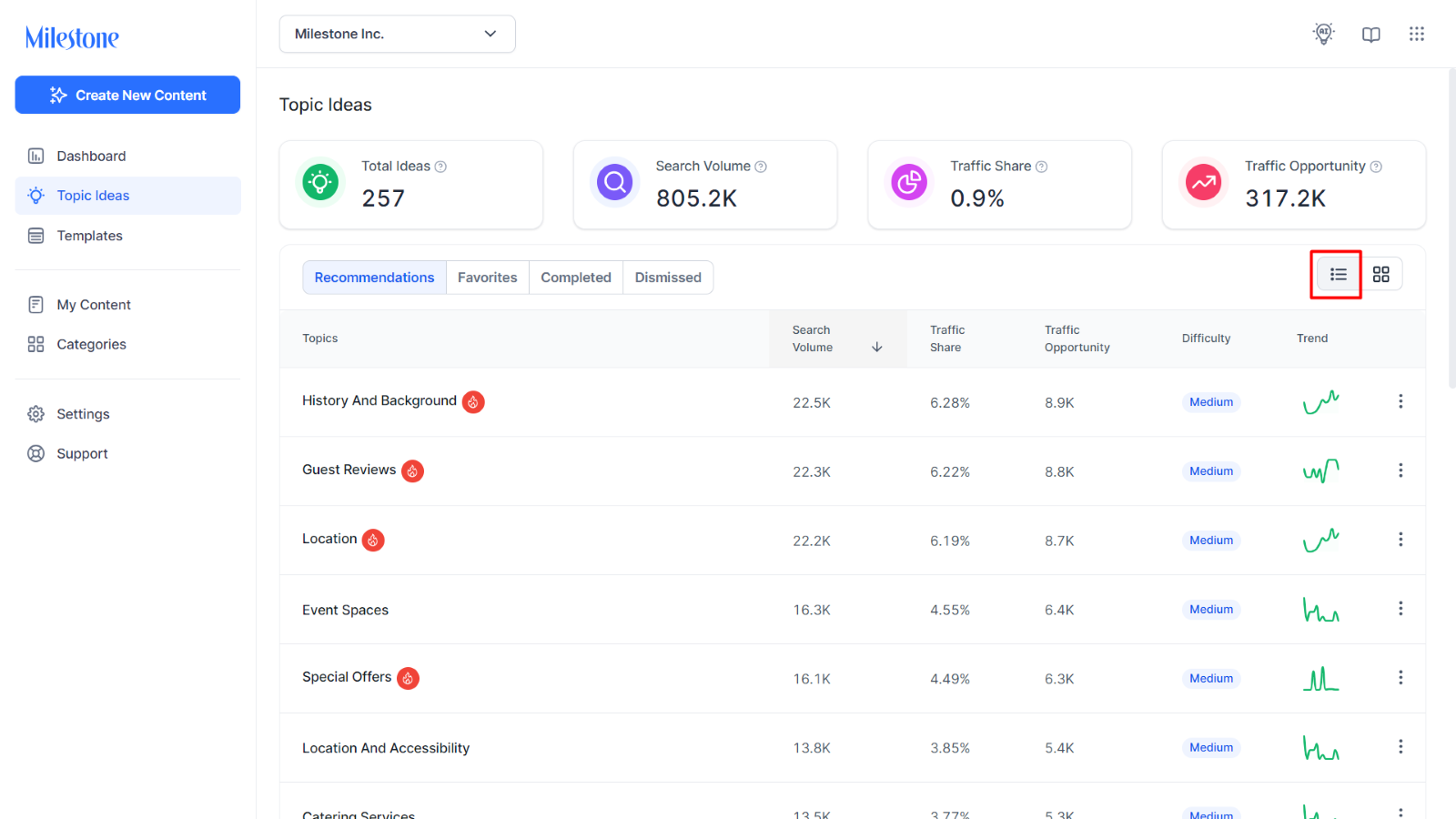Sort by Search Volume column arrow
1456x819 pixels.
[x=877, y=347]
